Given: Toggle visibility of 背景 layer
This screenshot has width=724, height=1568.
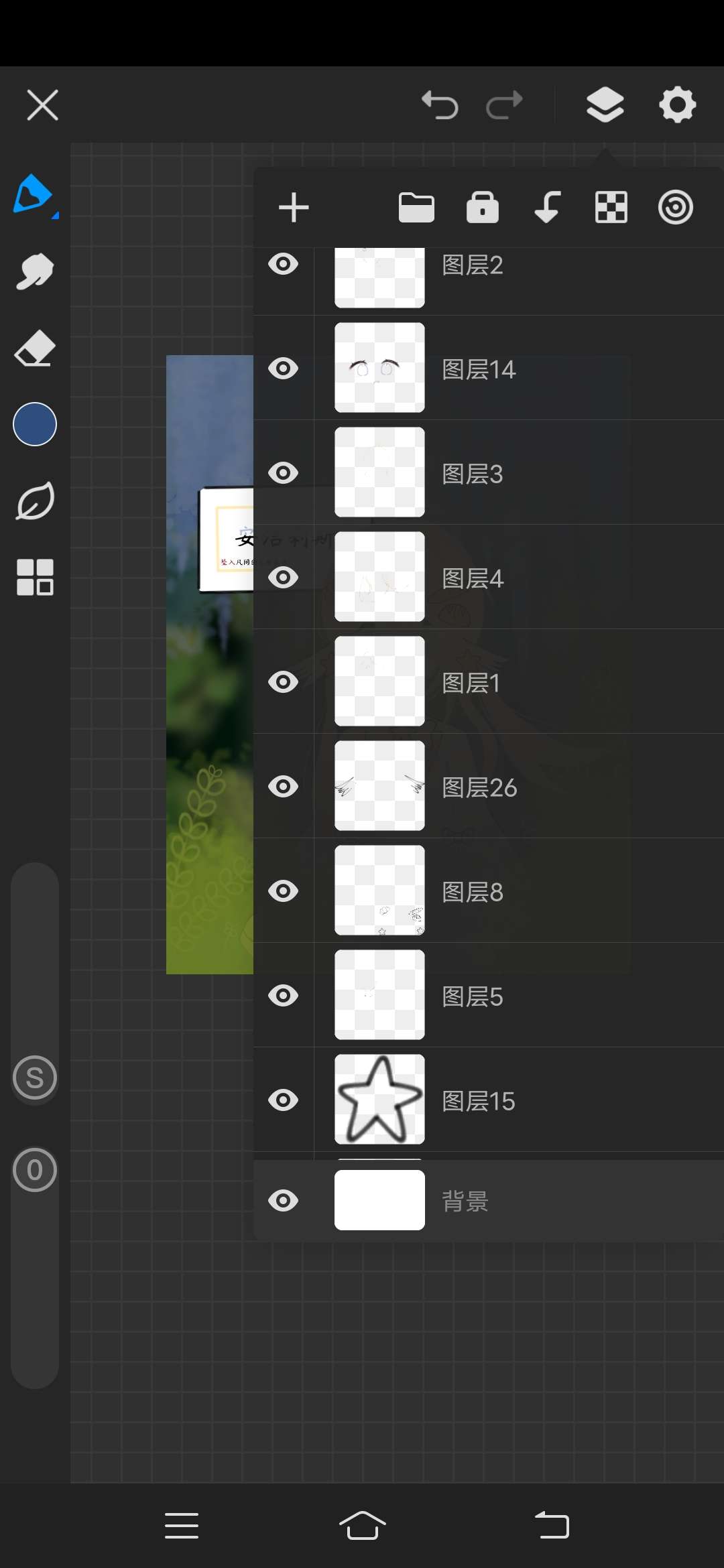Looking at the screenshot, I should (x=284, y=1201).
